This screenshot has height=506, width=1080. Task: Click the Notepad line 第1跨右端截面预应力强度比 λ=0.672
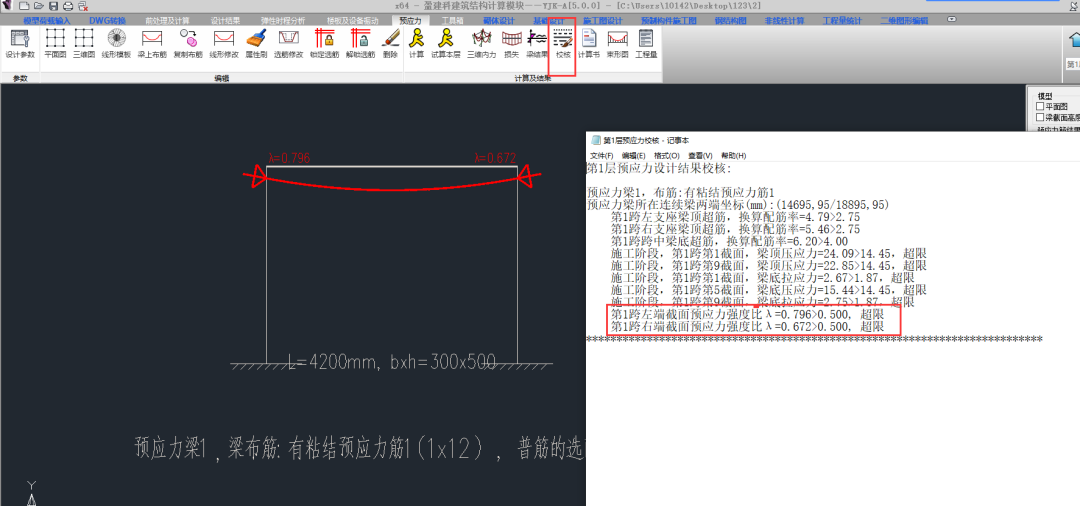747,326
